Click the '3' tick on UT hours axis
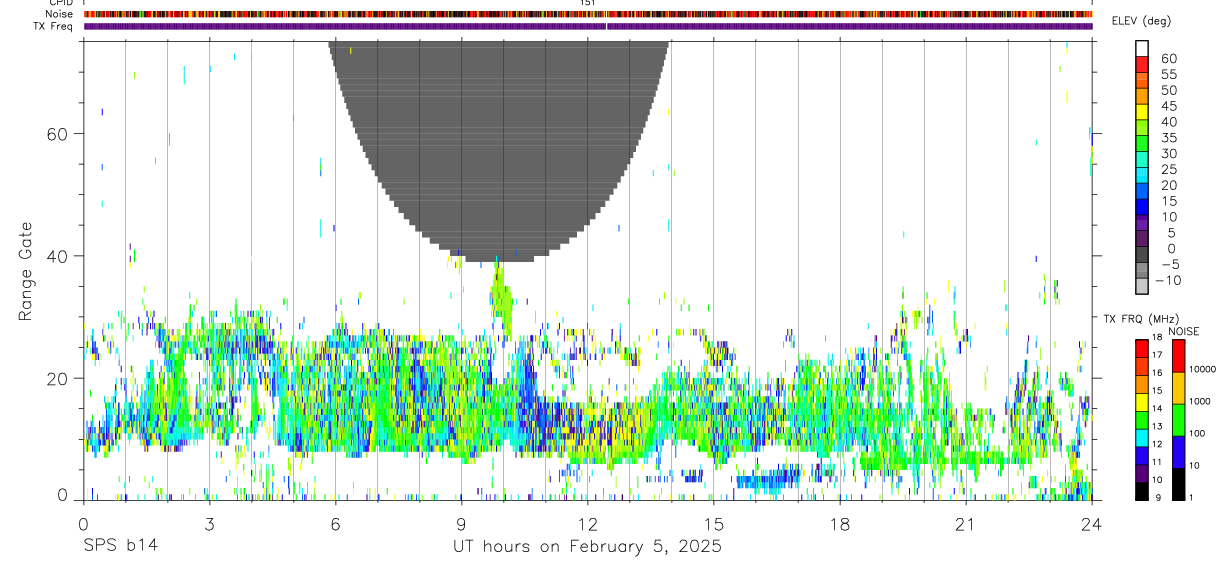The width and height of the screenshot is (1228, 567). coord(209,524)
